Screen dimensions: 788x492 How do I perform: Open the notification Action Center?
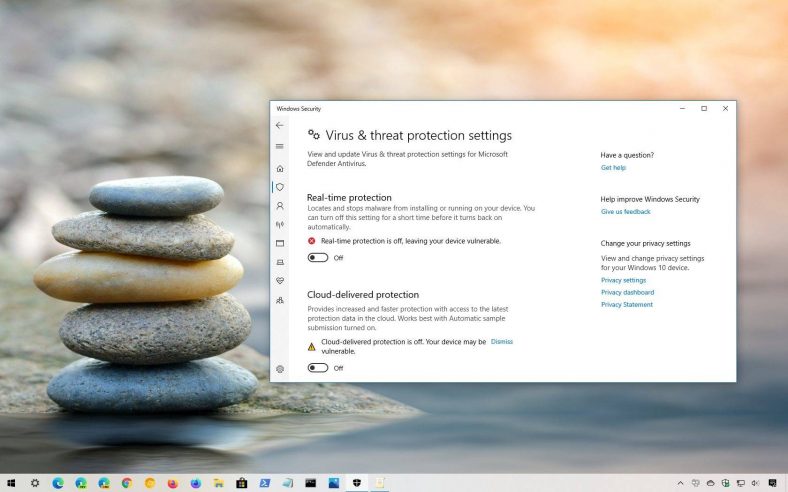pyautogui.click(x=772, y=483)
